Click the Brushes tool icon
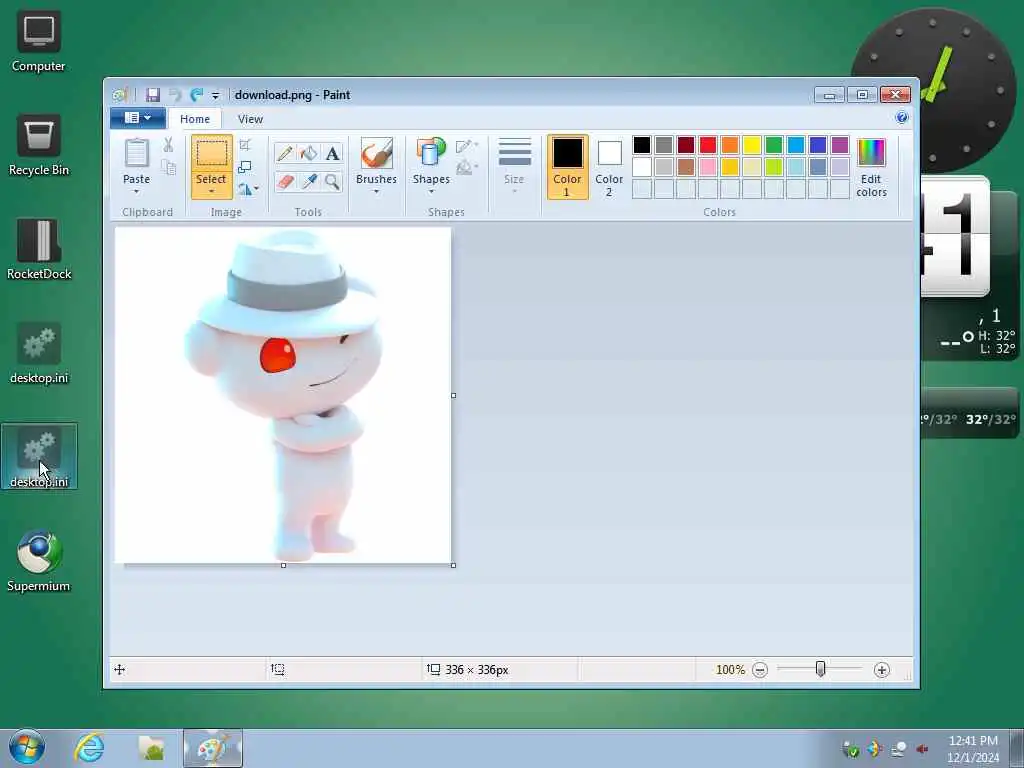The image size is (1024, 768). tap(376, 153)
